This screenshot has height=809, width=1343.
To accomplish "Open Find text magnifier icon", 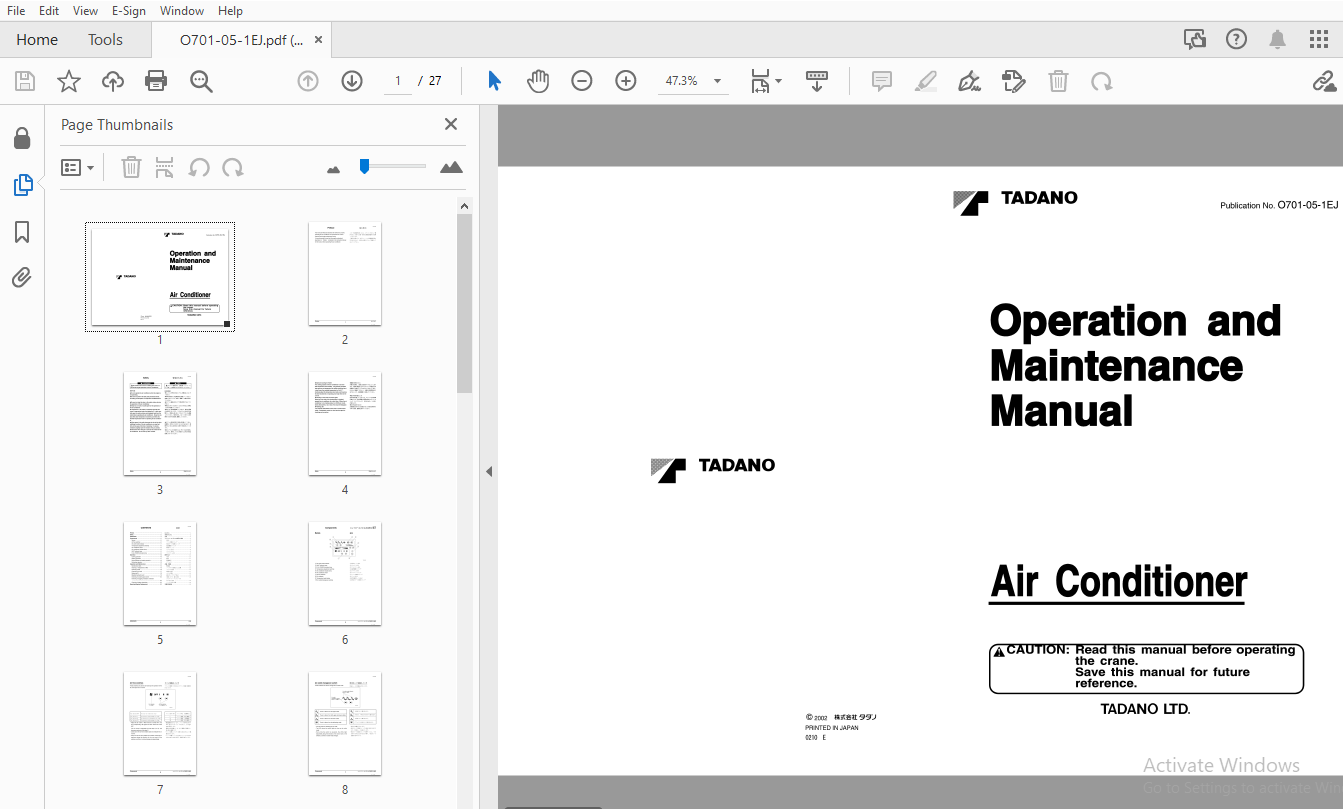I will pyautogui.click(x=201, y=81).
